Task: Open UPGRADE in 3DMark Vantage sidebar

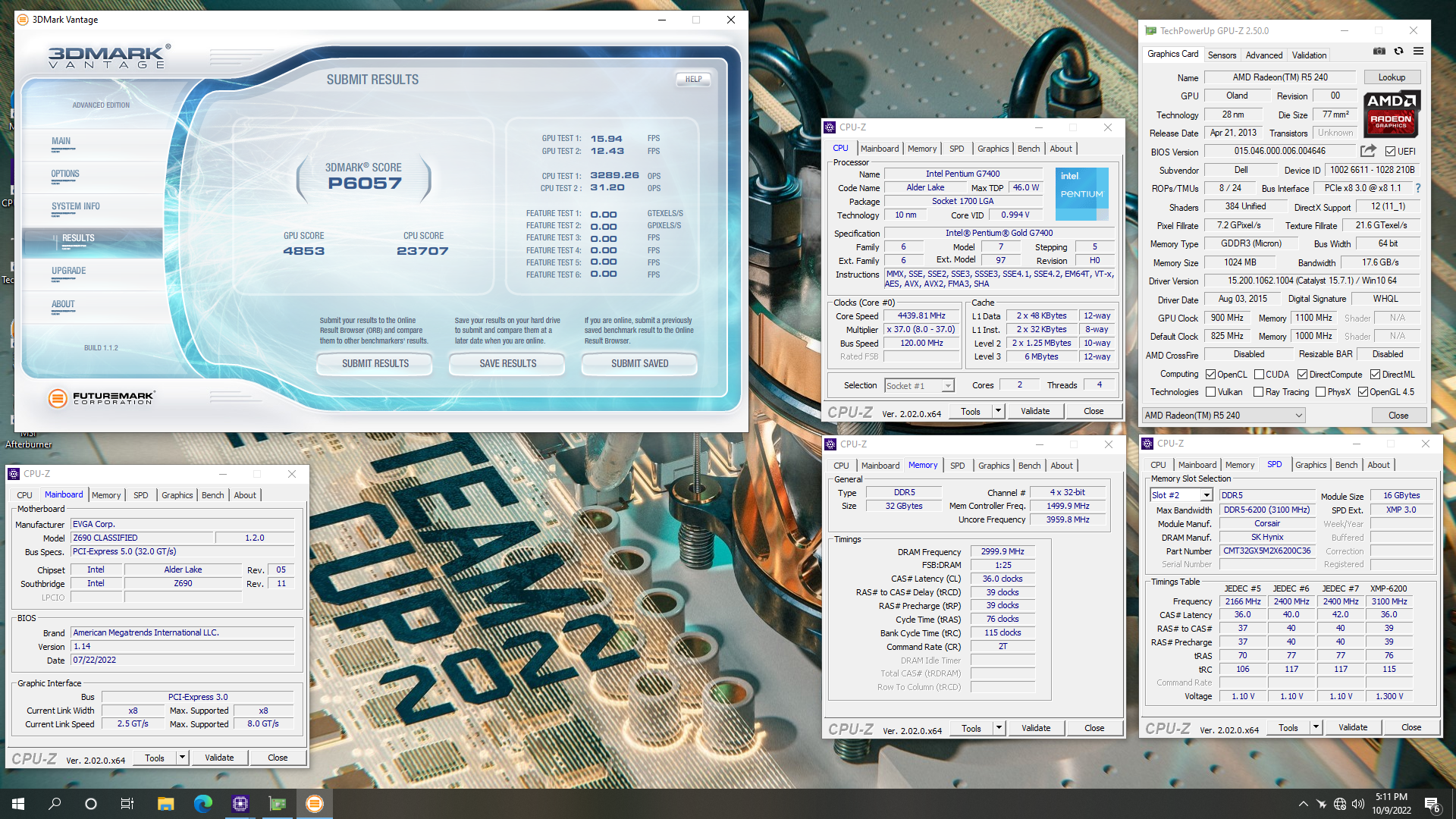Action: (x=69, y=271)
